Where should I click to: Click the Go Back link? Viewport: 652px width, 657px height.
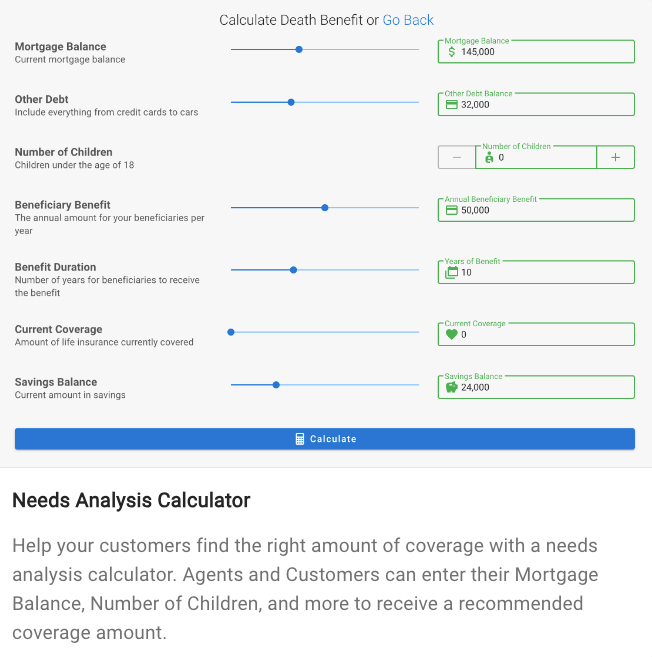pyautogui.click(x=408, y=20)
